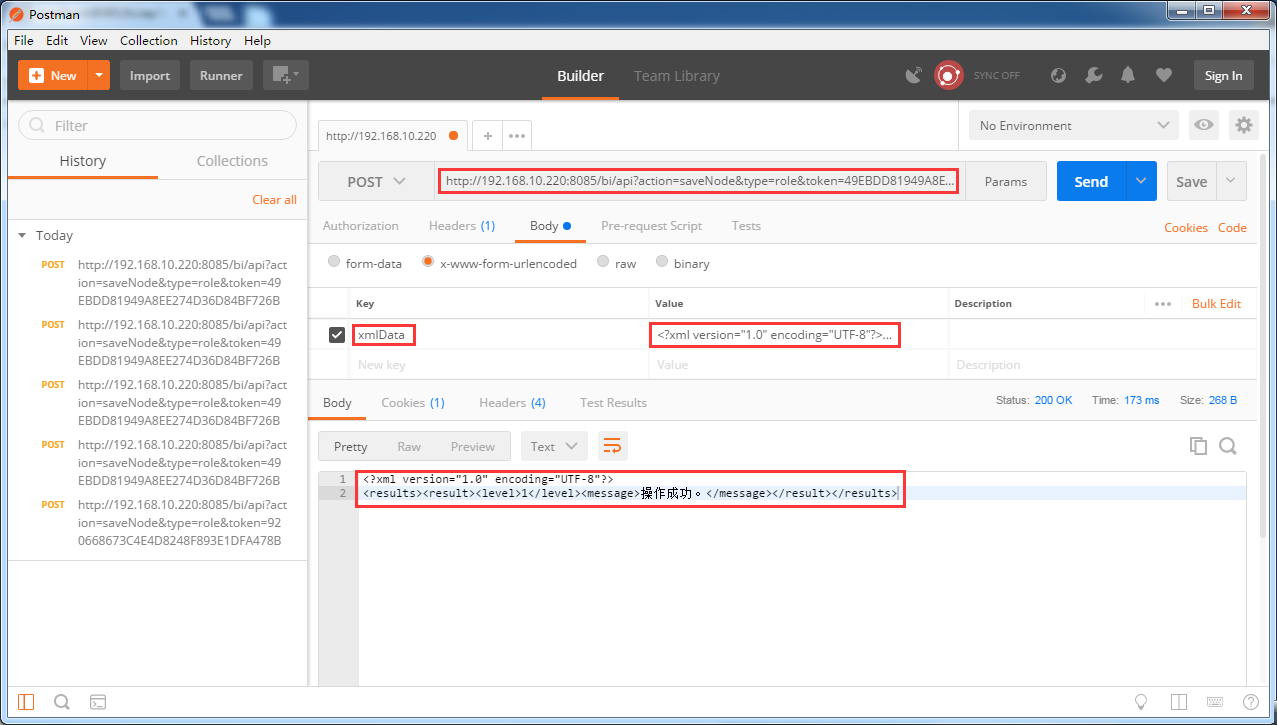Open the POST method dropdown
1277x725 pixels.
pyautogui.click(x=376, y=182)
